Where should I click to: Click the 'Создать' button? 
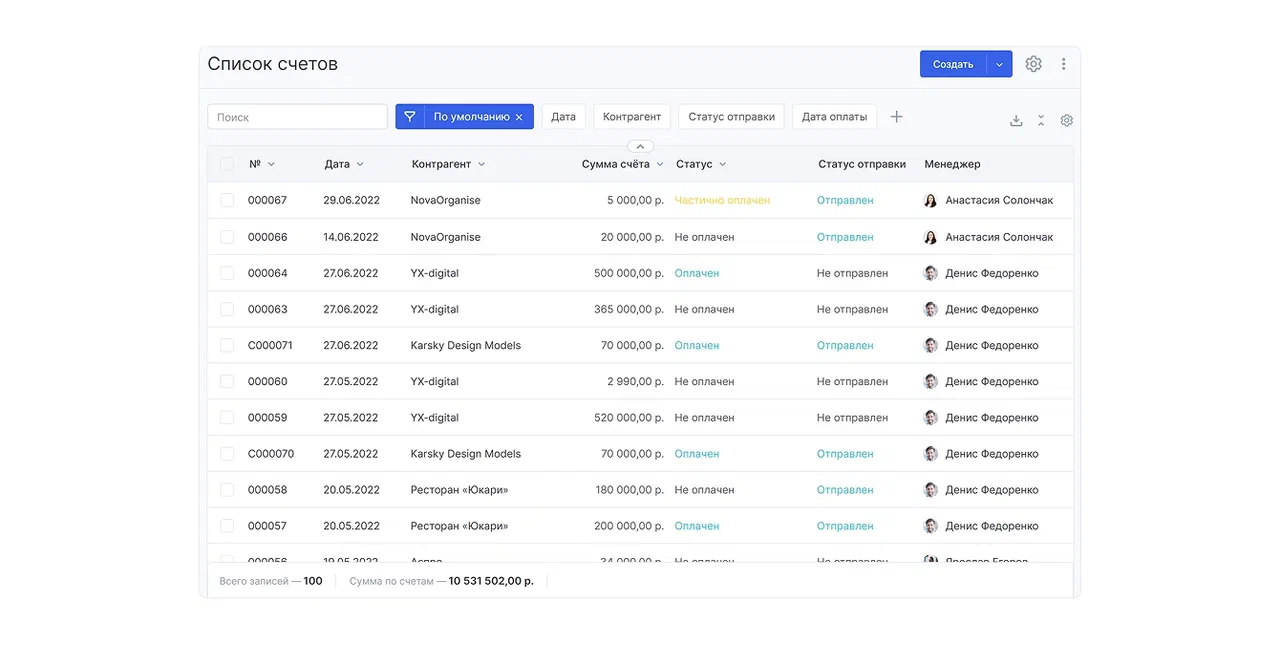tap(952, 64)
